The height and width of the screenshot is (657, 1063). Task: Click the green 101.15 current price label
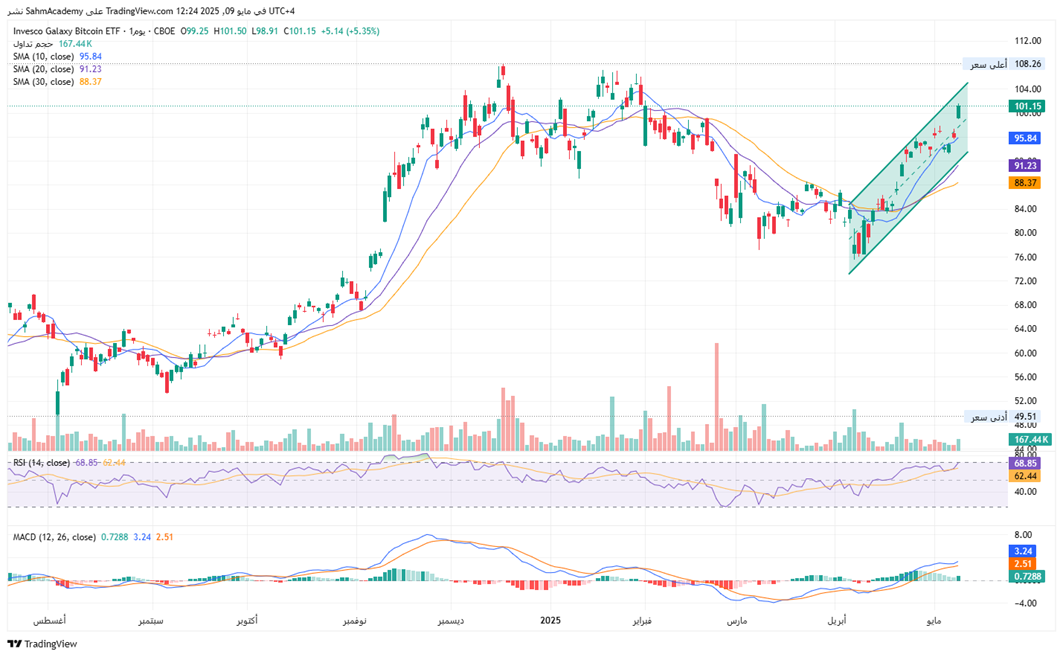1026,106
